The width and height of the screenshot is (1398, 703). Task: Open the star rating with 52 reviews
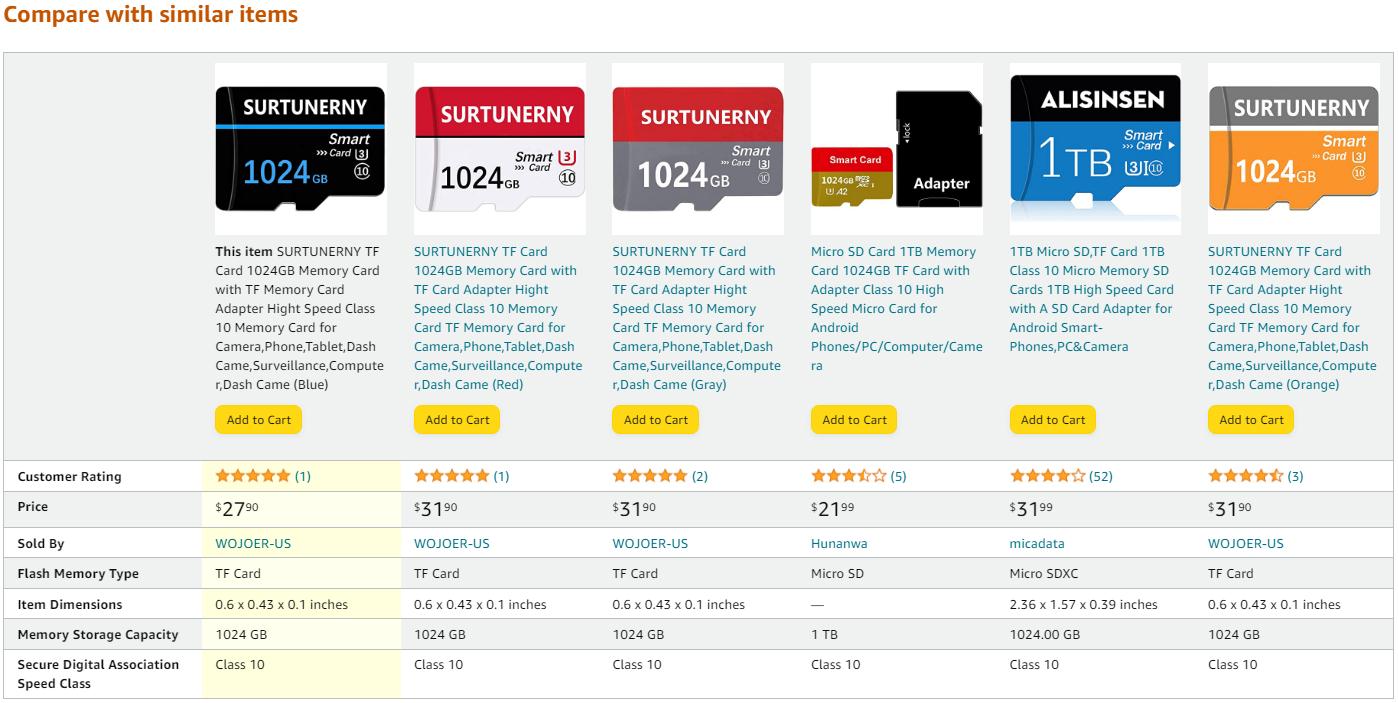click(x=1048, y=476)
